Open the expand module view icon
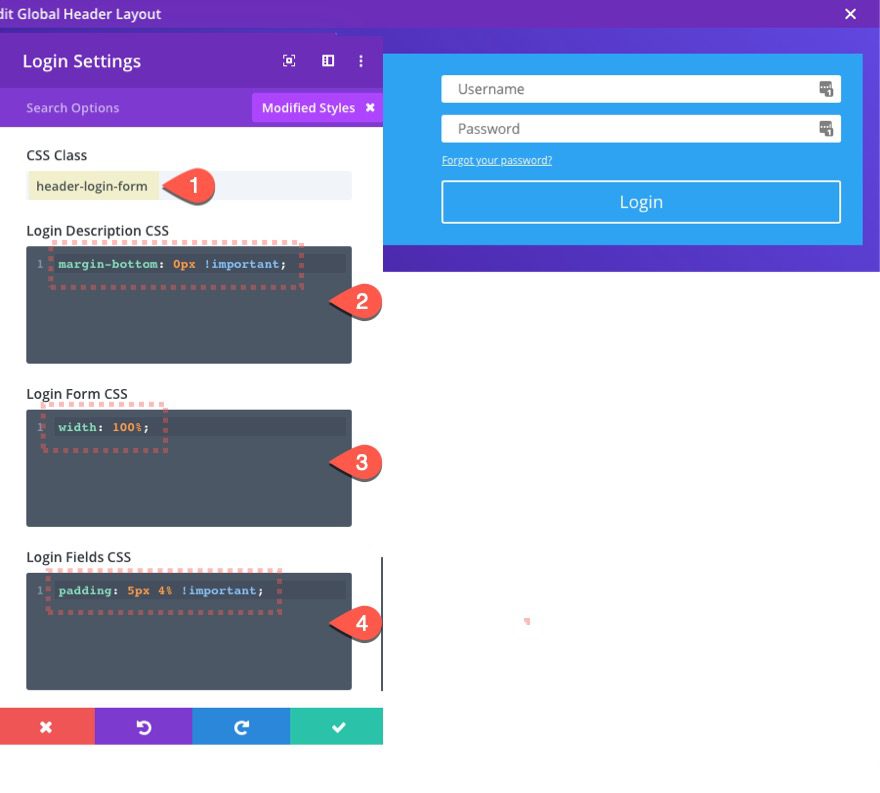This screenshot has width=880, height=793. click(289, 60)
